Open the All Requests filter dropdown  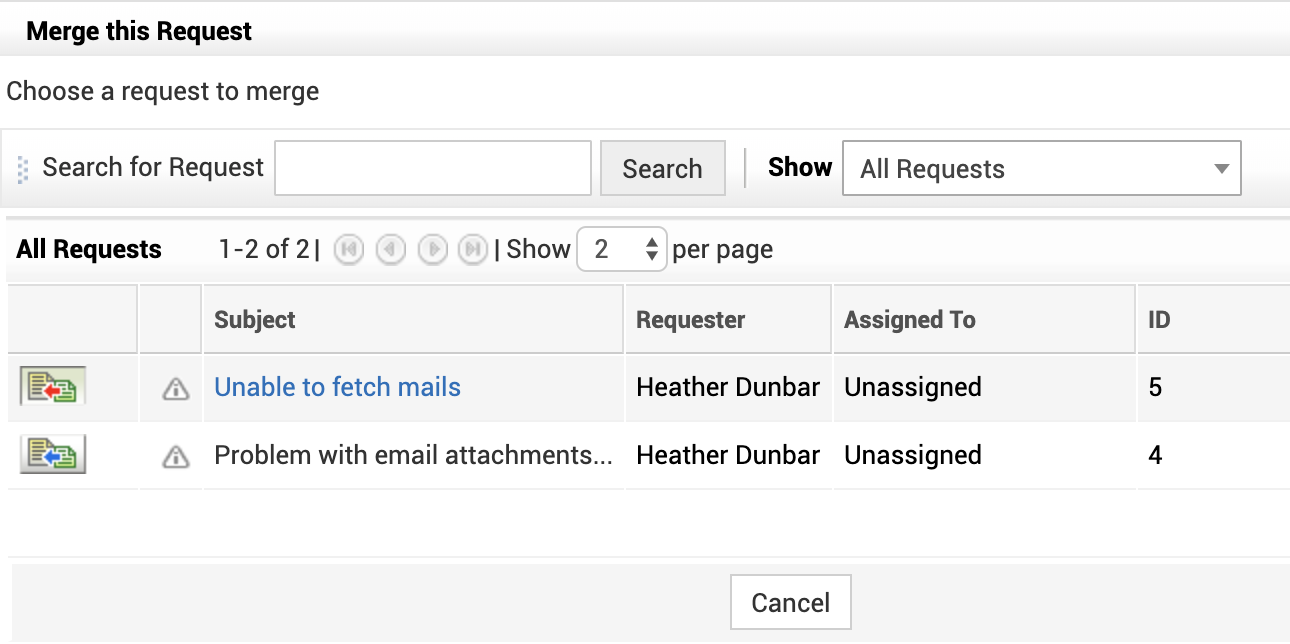pyautogui.click(x=1041, y=168)
